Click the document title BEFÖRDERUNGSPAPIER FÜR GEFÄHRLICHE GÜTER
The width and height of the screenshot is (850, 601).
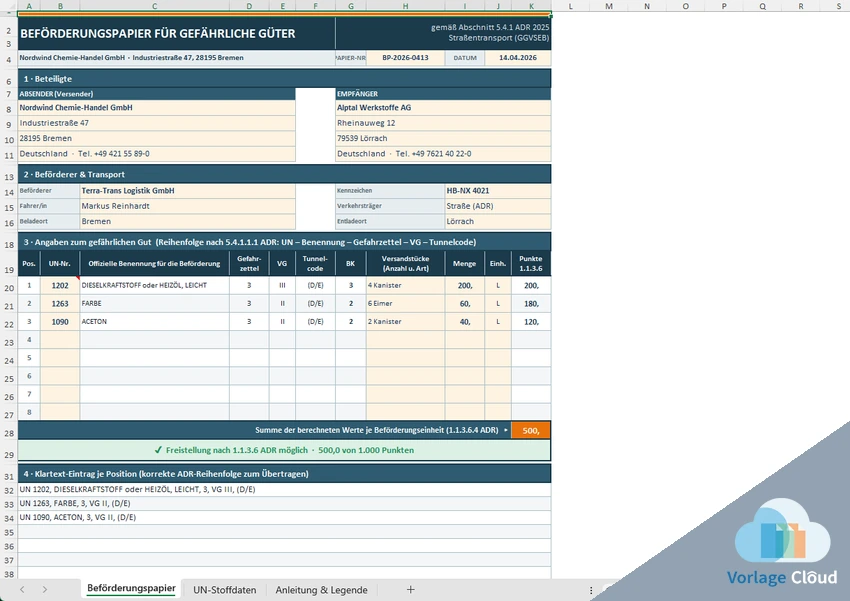click(158, 34)
